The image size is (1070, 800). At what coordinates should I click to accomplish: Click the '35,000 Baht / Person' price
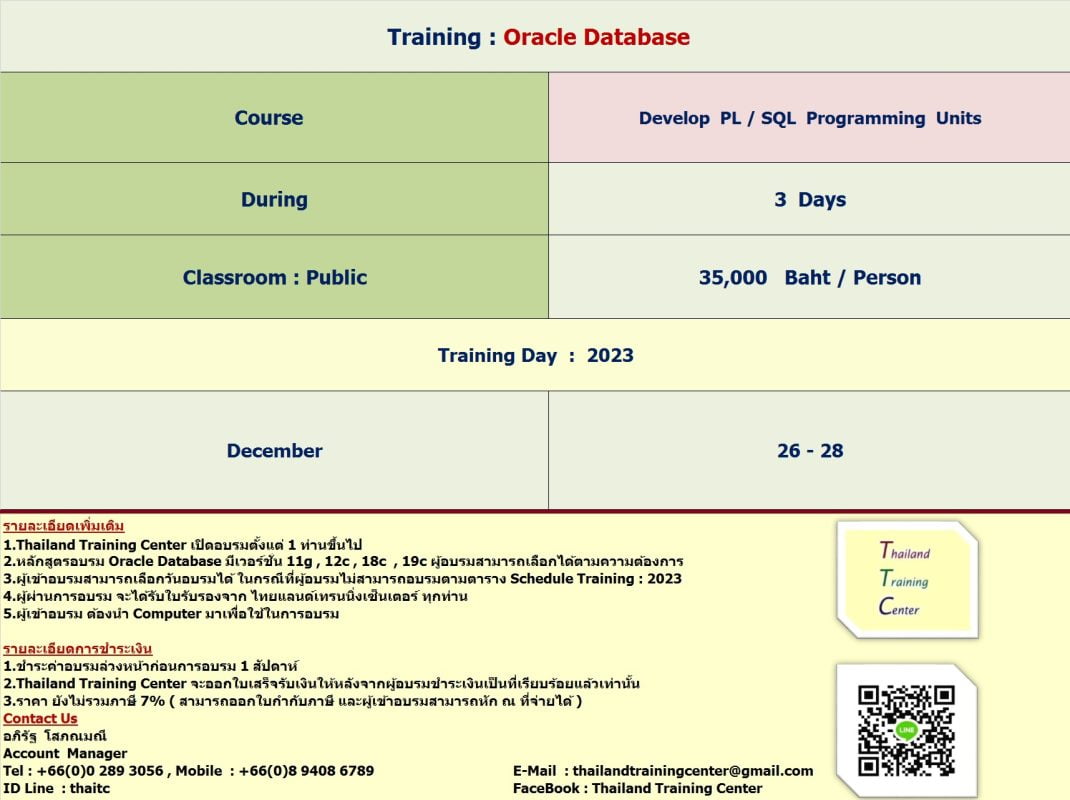tap(809, 277)
